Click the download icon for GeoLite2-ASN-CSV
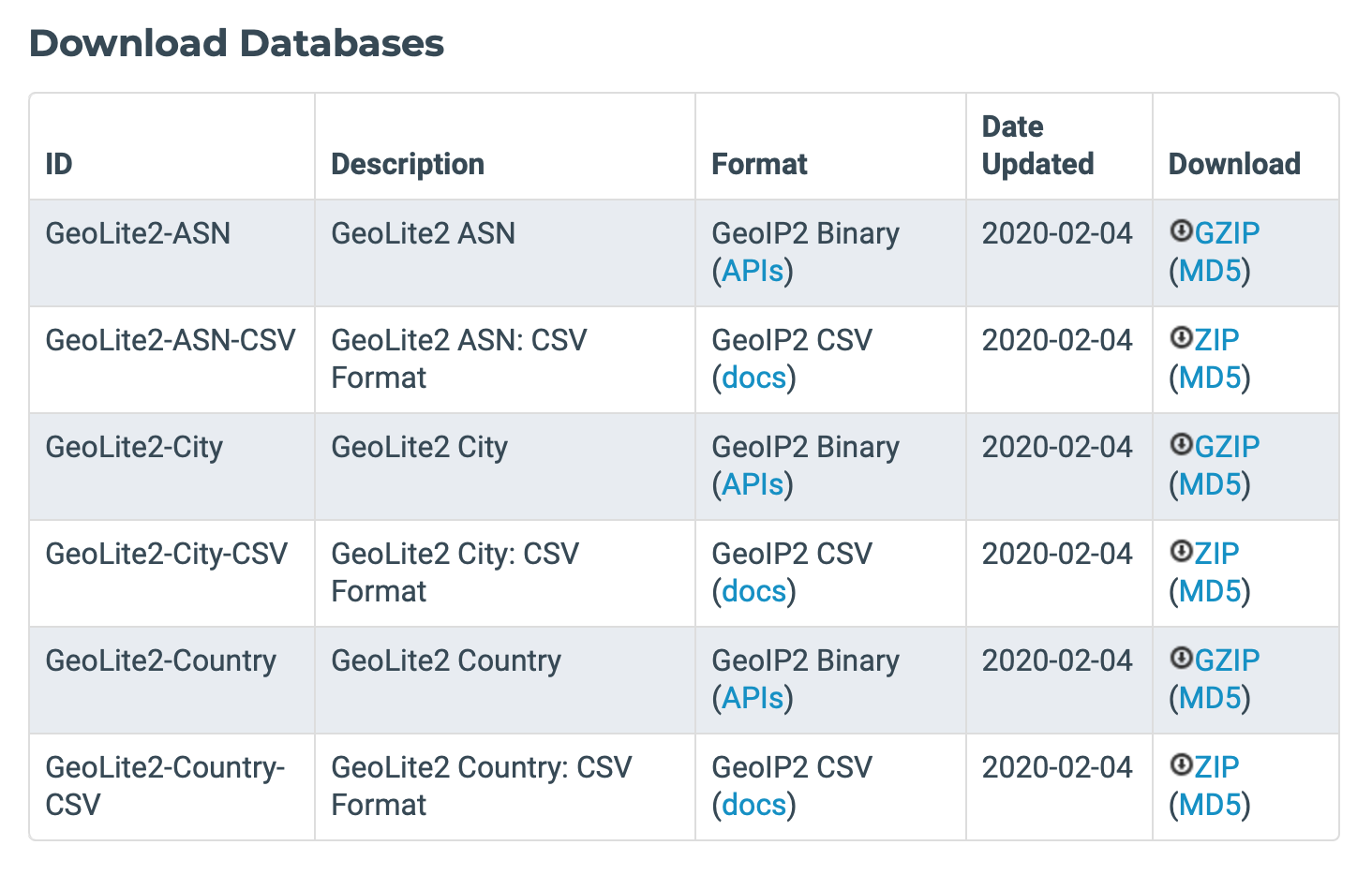This screenshot has height=875, width=1372. tap(1181, 337)
